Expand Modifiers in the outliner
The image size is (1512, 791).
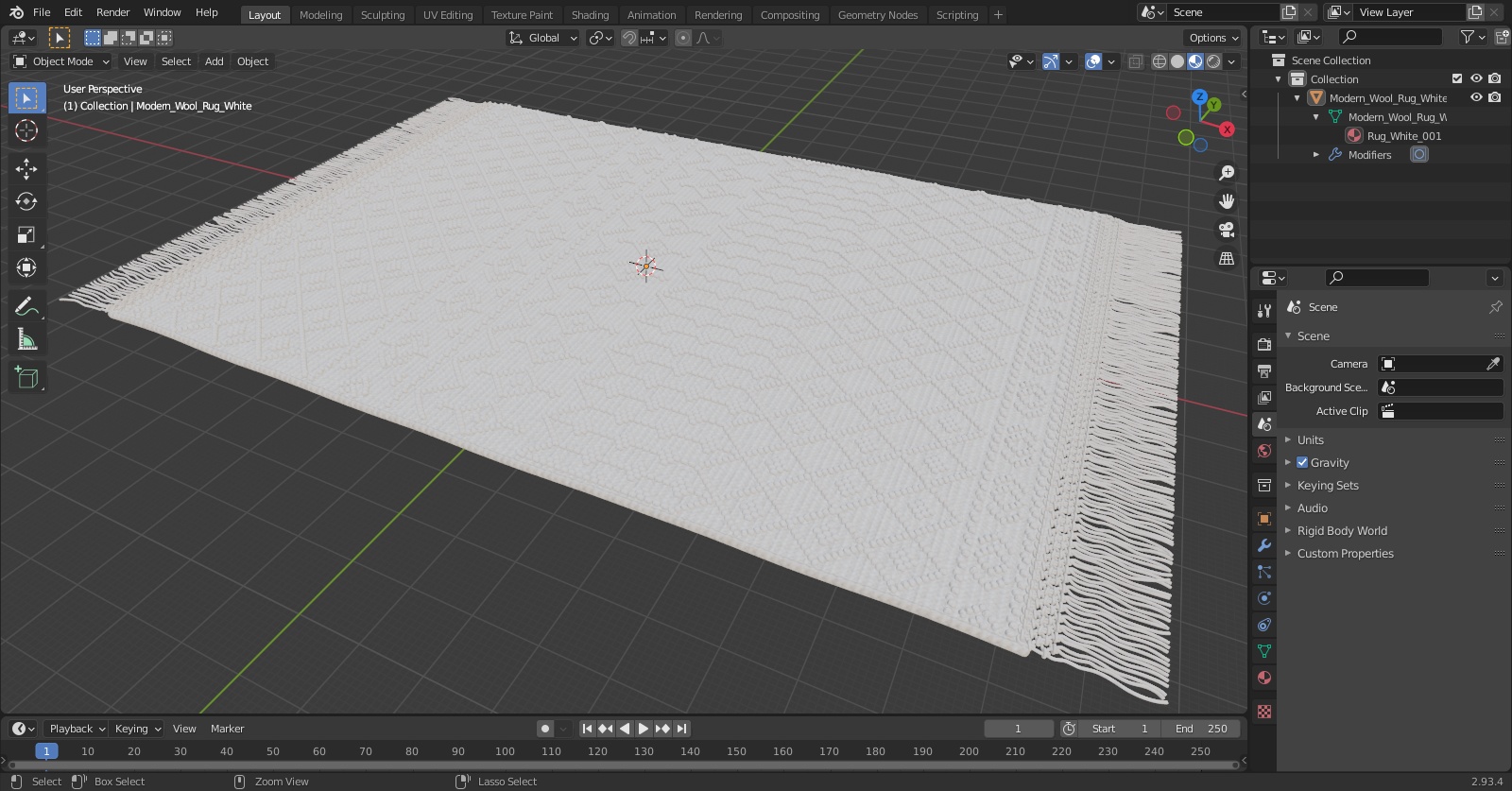(1316, 154)
